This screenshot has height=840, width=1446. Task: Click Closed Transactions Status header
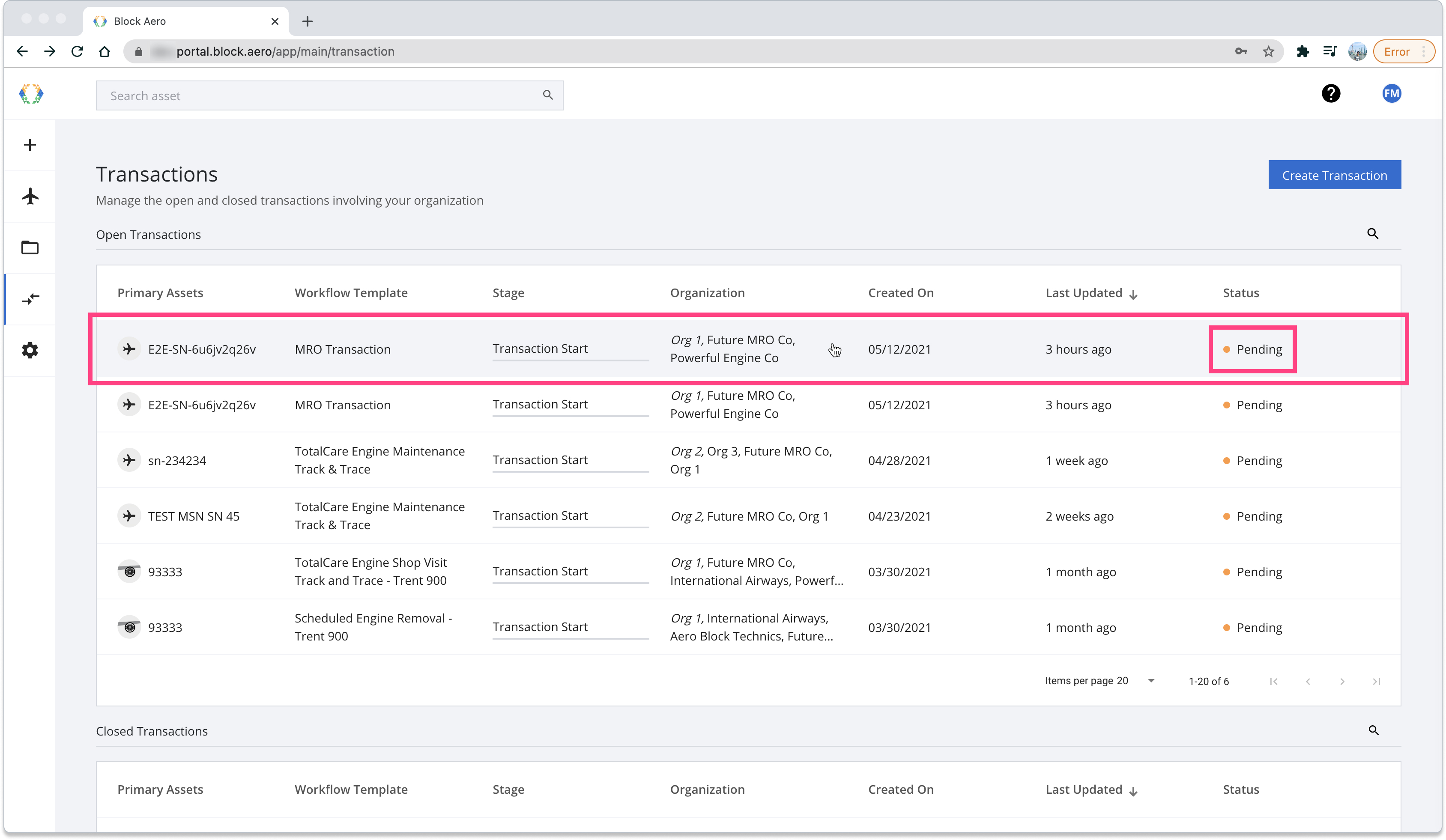pos(1240,789)
